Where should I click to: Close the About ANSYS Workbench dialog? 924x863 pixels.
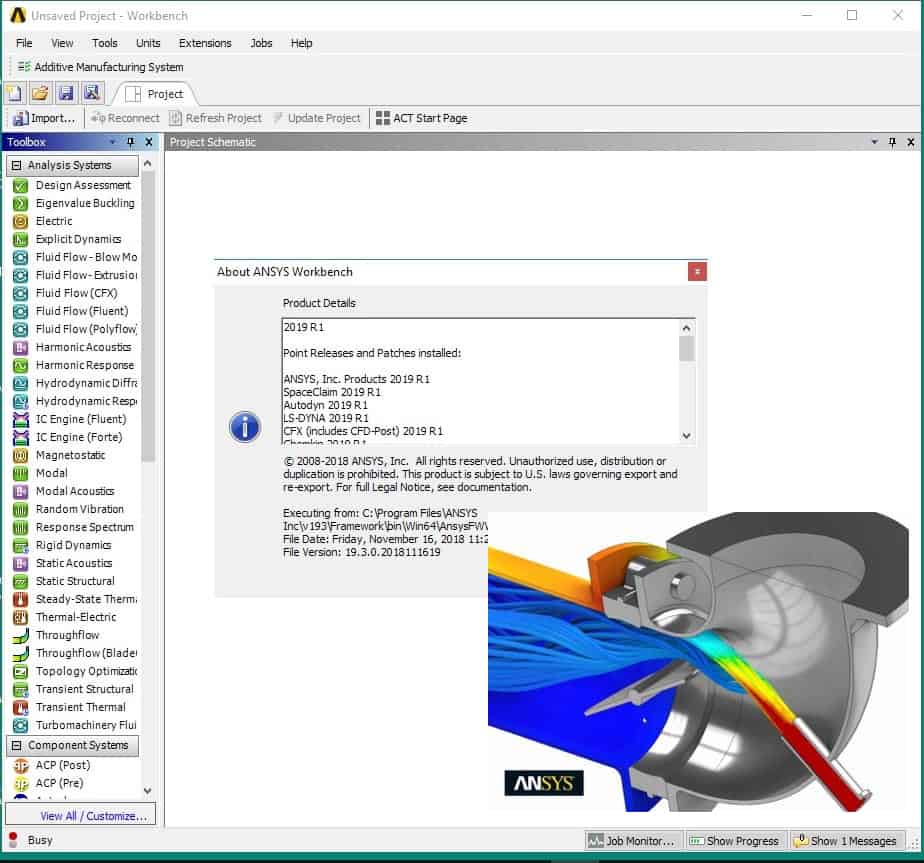697,272
